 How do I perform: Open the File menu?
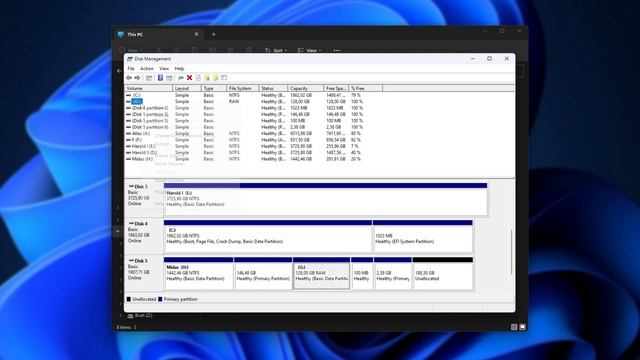(131, 69)
